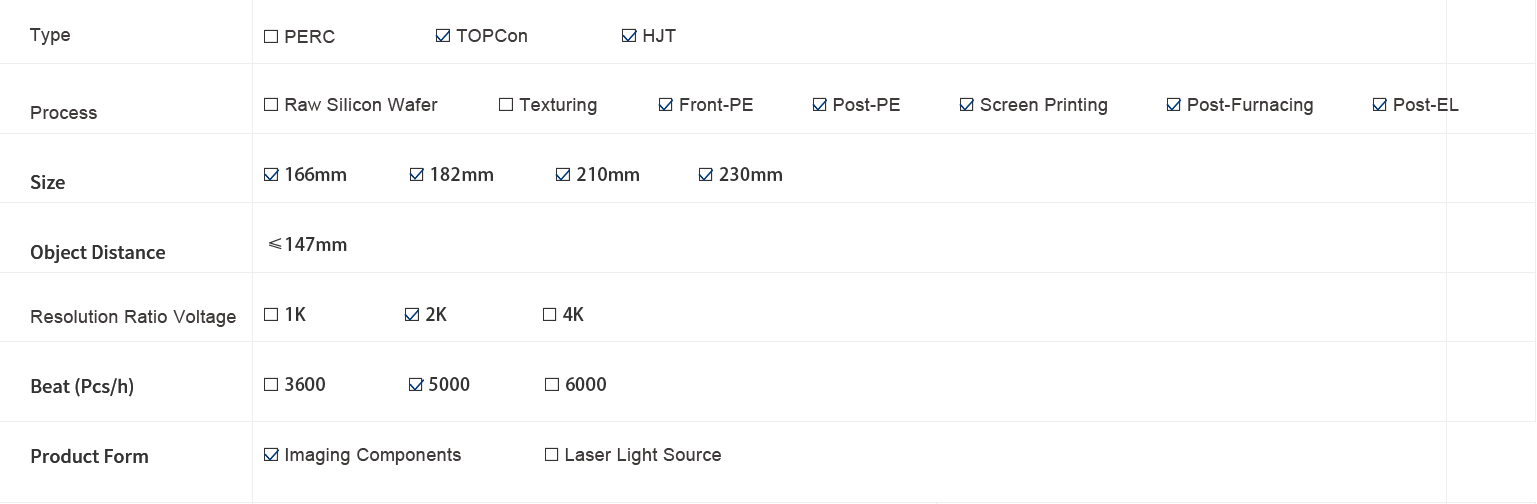Uncheck the 182mm size option
This screenshot has height=504, width=1537.
[x=417, y=175]
